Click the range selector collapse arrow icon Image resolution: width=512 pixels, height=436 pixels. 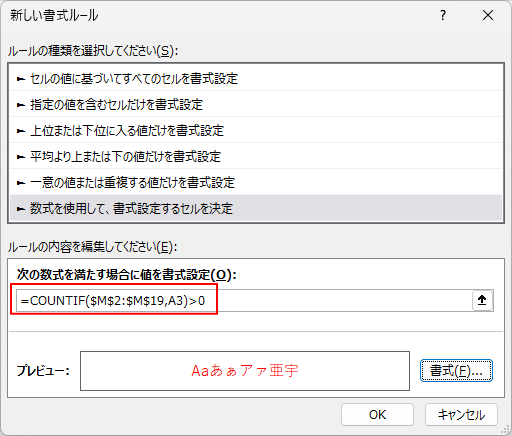click(x=482, y=300)
